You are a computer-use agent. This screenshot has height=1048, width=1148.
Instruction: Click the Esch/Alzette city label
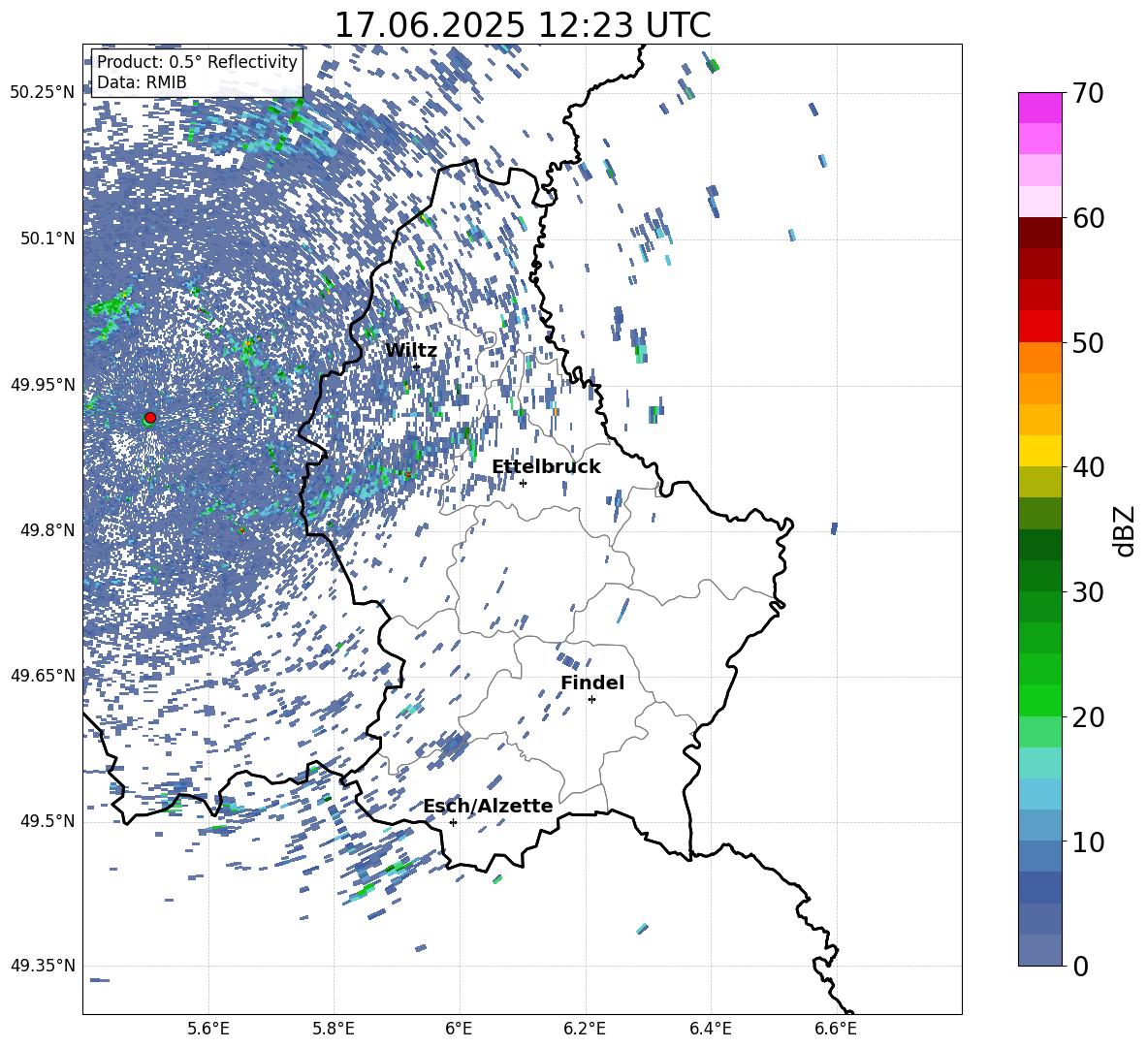click(488, 806)
